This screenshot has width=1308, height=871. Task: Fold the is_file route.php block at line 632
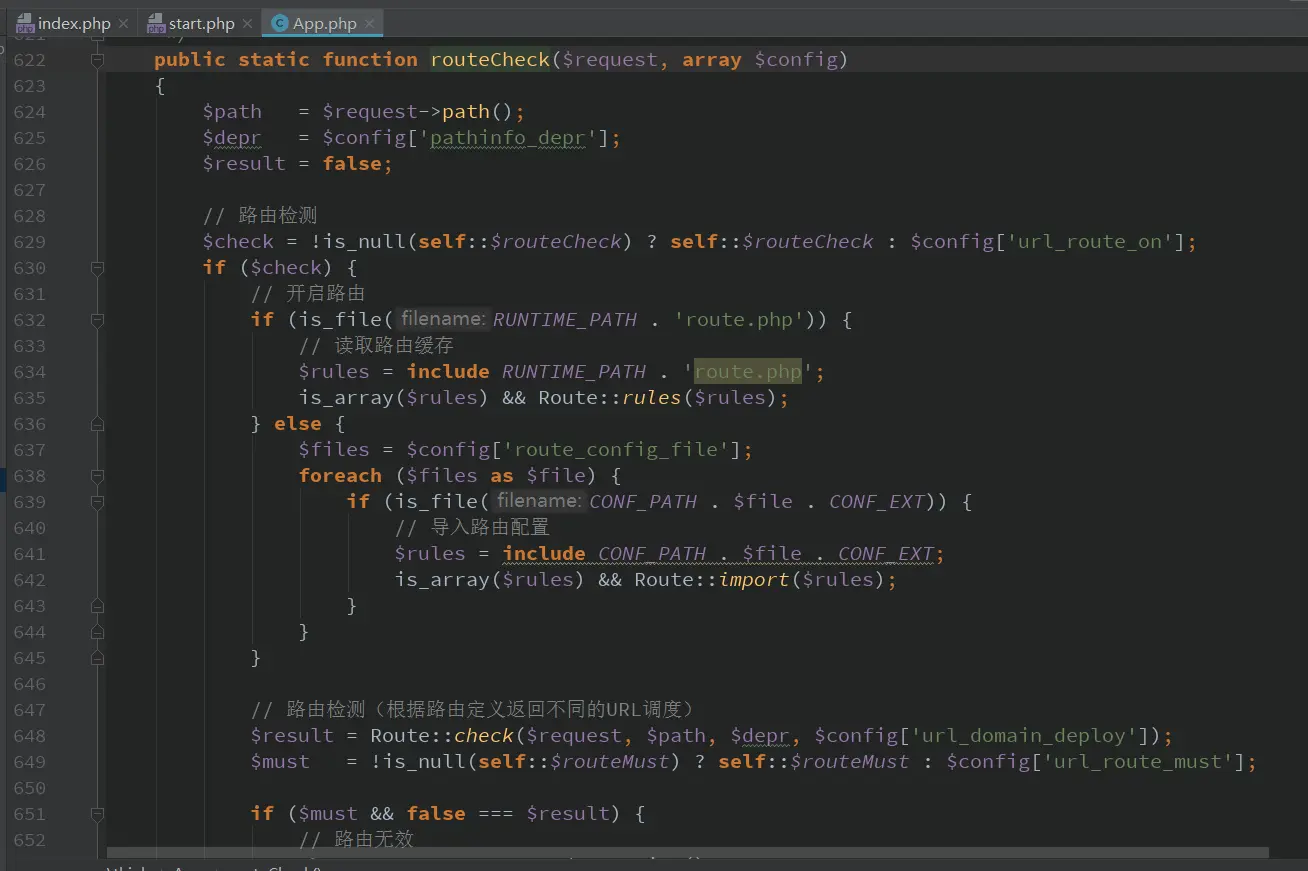pos(97,320)
